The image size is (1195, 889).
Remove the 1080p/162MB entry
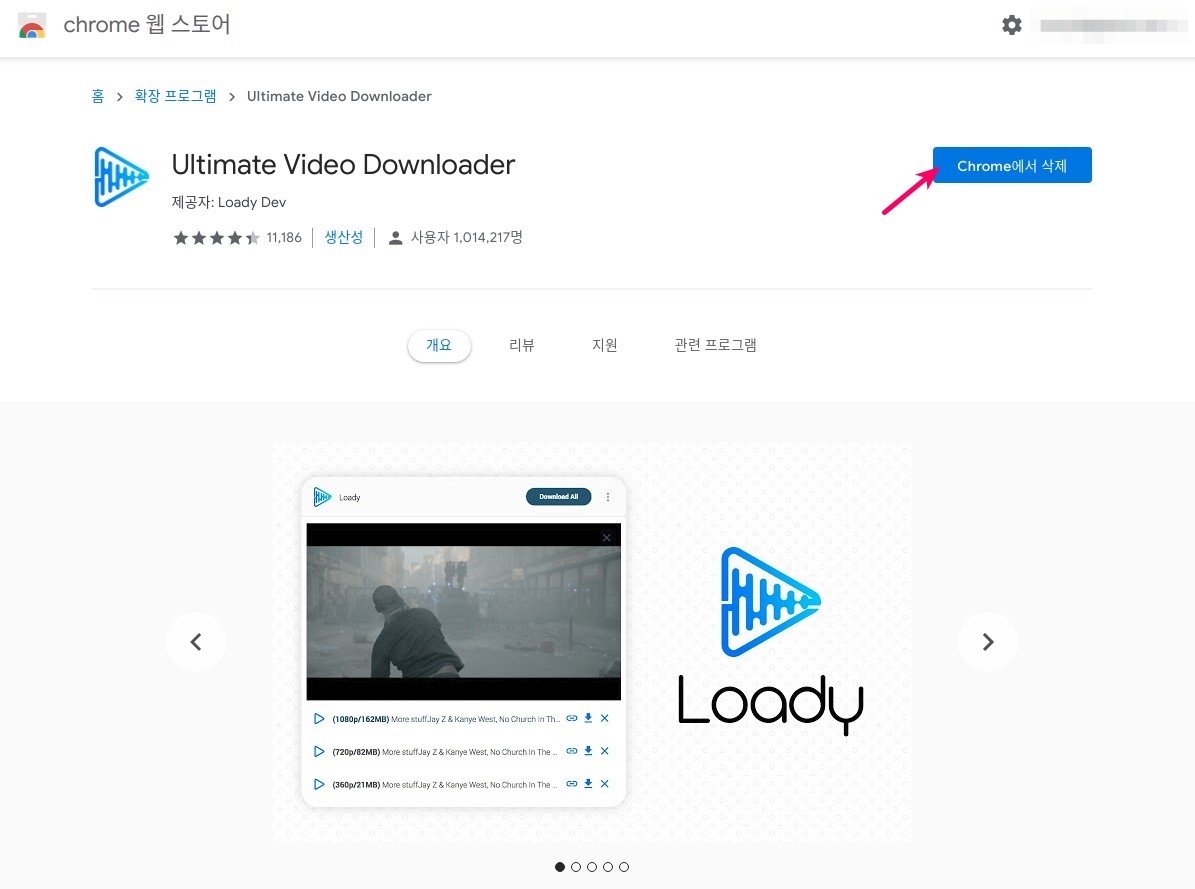click(604, 718)
